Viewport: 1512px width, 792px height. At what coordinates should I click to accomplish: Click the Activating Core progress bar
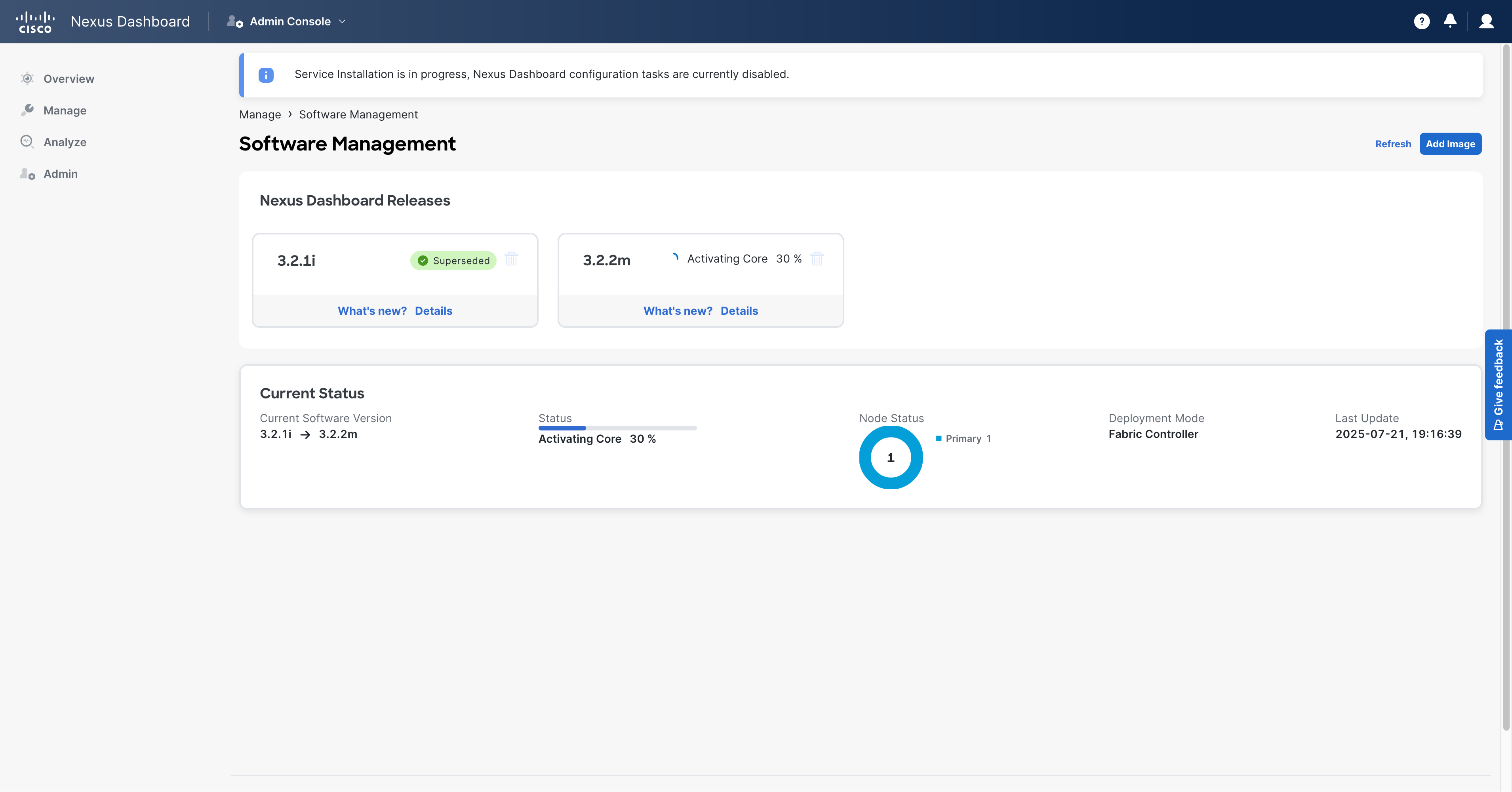617,428
